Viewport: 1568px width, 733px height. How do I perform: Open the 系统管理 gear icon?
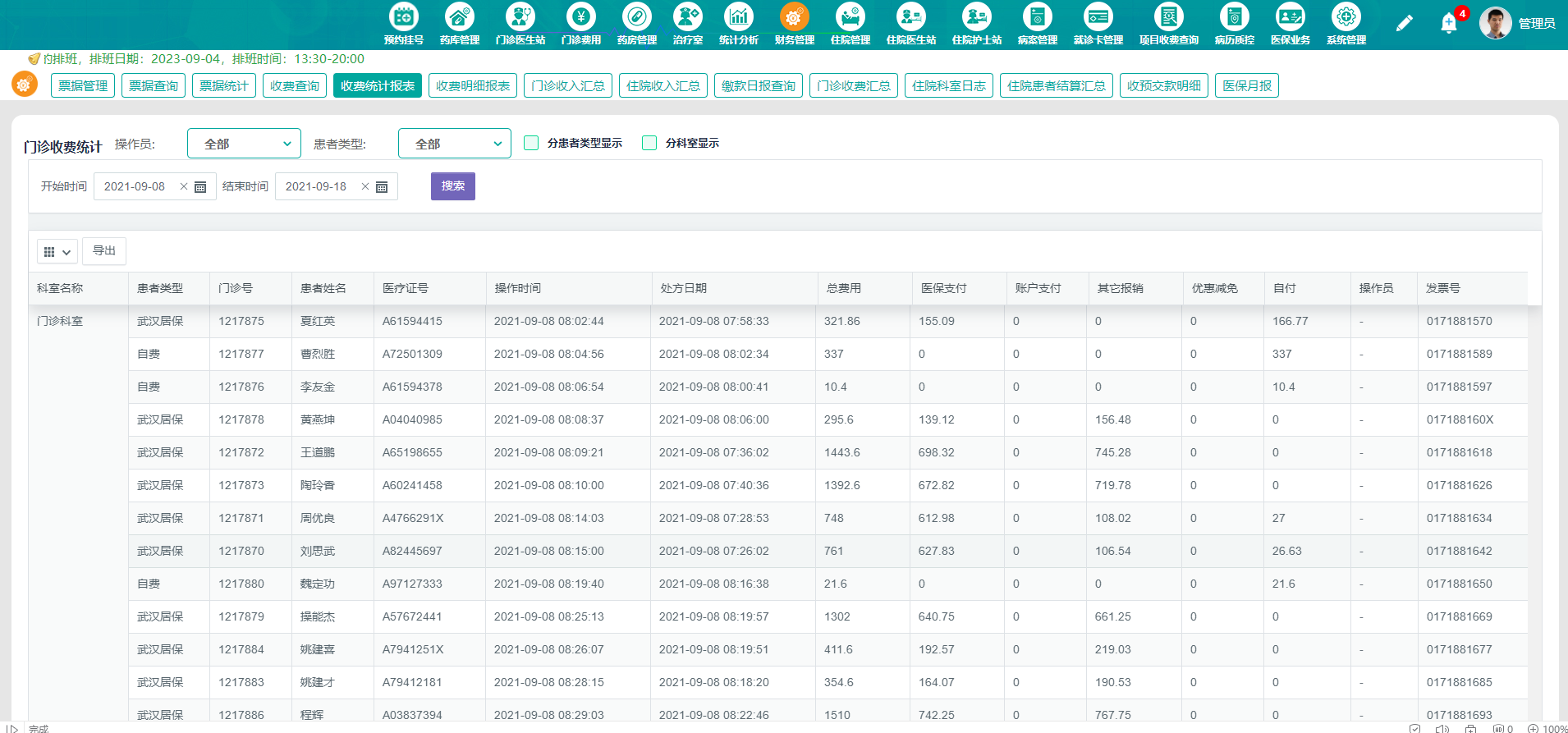click(x=1346, y=17)
